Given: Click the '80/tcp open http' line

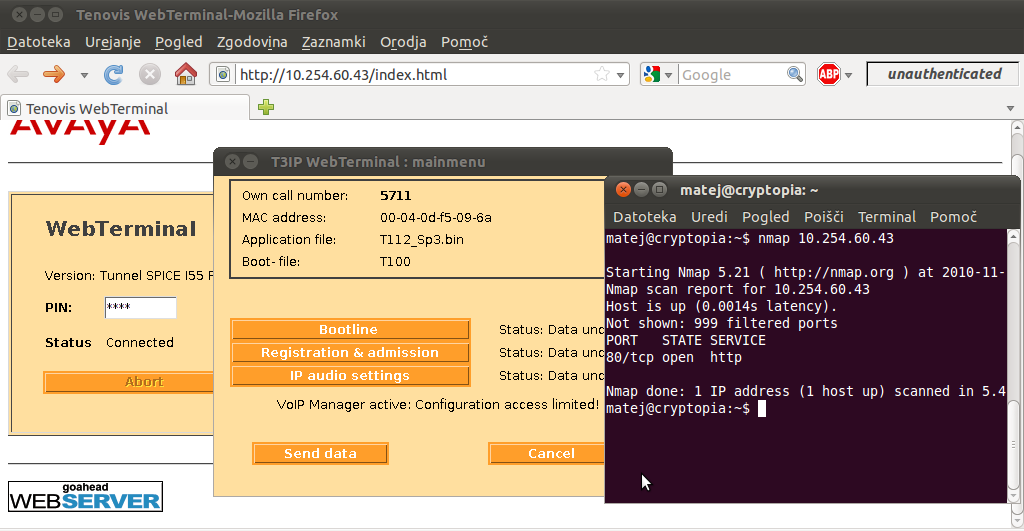Looking at the screenshot, I should click(674, 357).
